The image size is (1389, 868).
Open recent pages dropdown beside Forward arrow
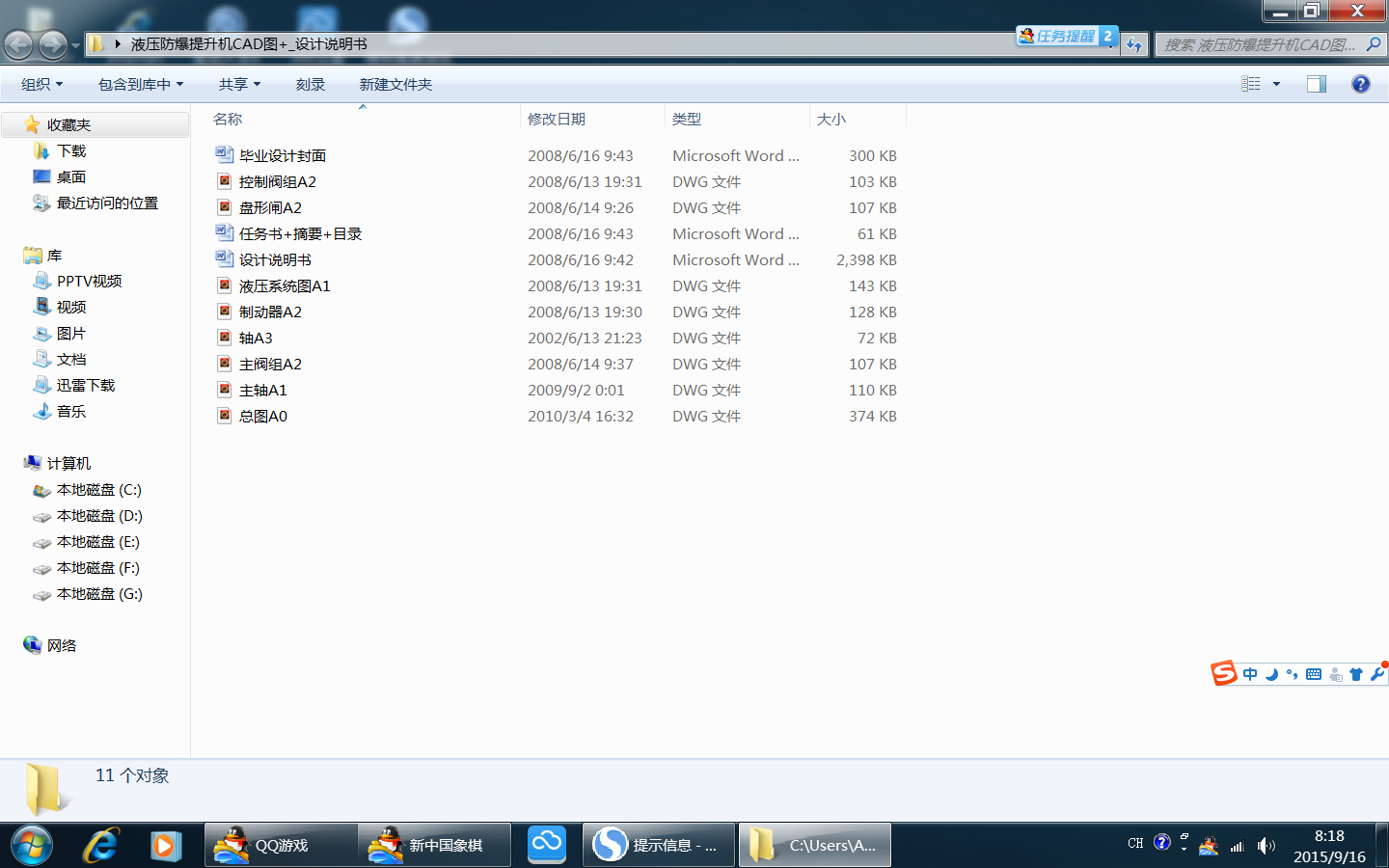(x=75, y=45)
